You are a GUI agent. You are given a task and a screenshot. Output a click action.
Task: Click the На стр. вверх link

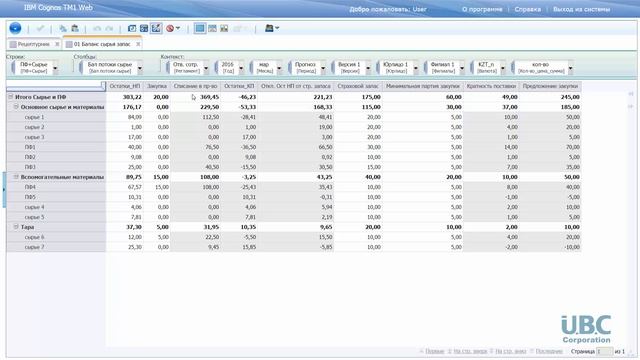point(470,351)
